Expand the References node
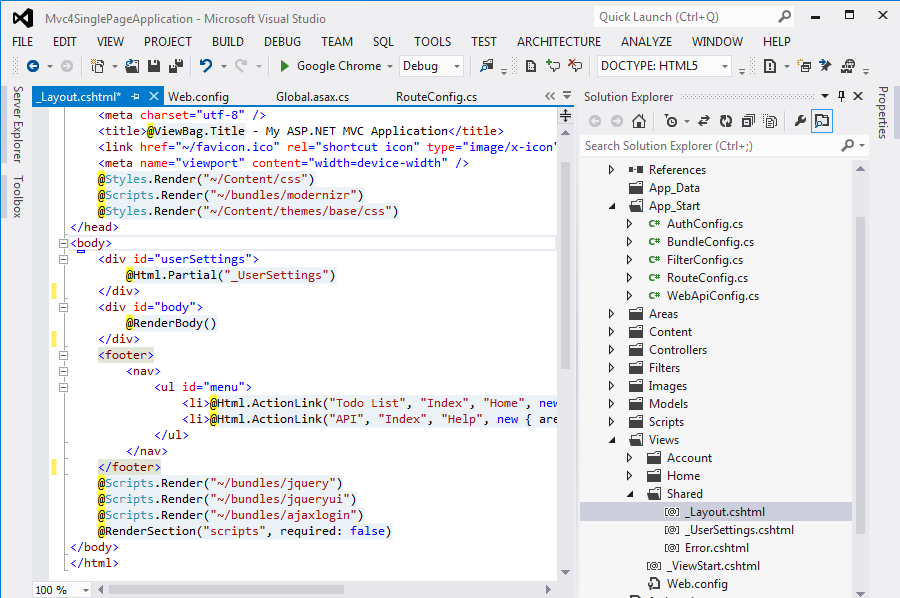The image size is (900, 598). tap(611, 170)
